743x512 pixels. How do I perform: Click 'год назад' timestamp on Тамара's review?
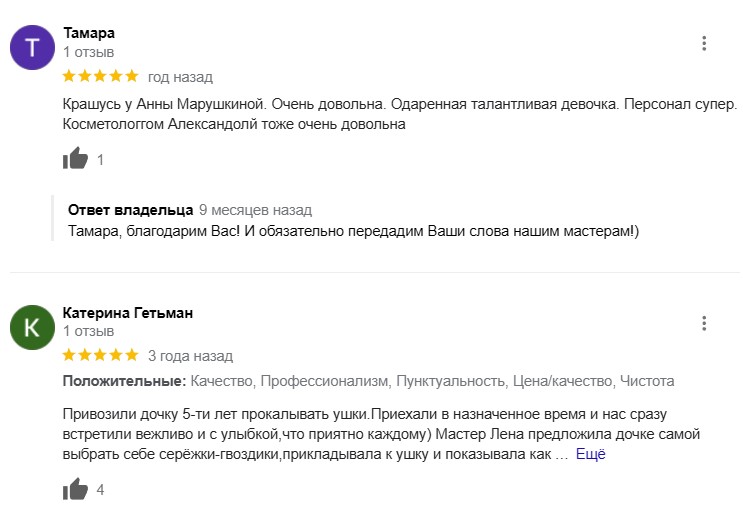(180, 77)
